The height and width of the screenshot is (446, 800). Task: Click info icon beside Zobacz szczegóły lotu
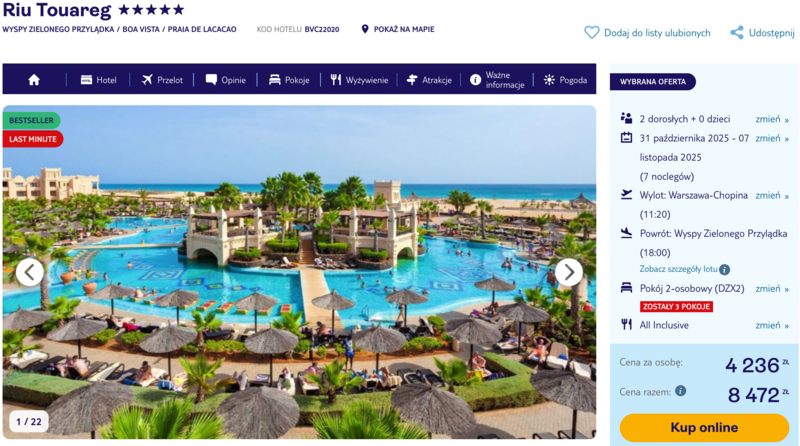tap(724, 269)
